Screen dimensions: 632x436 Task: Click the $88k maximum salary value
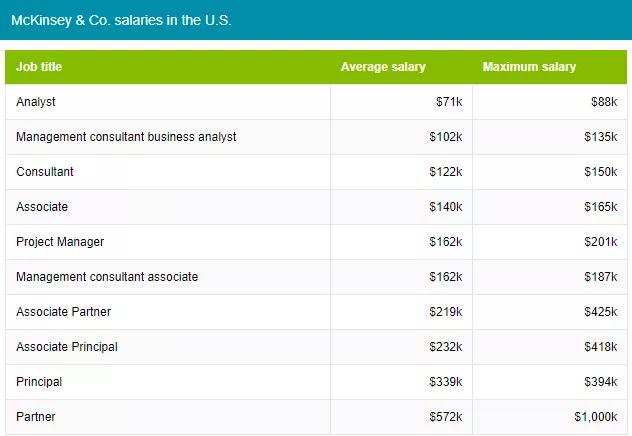(604, 102)
